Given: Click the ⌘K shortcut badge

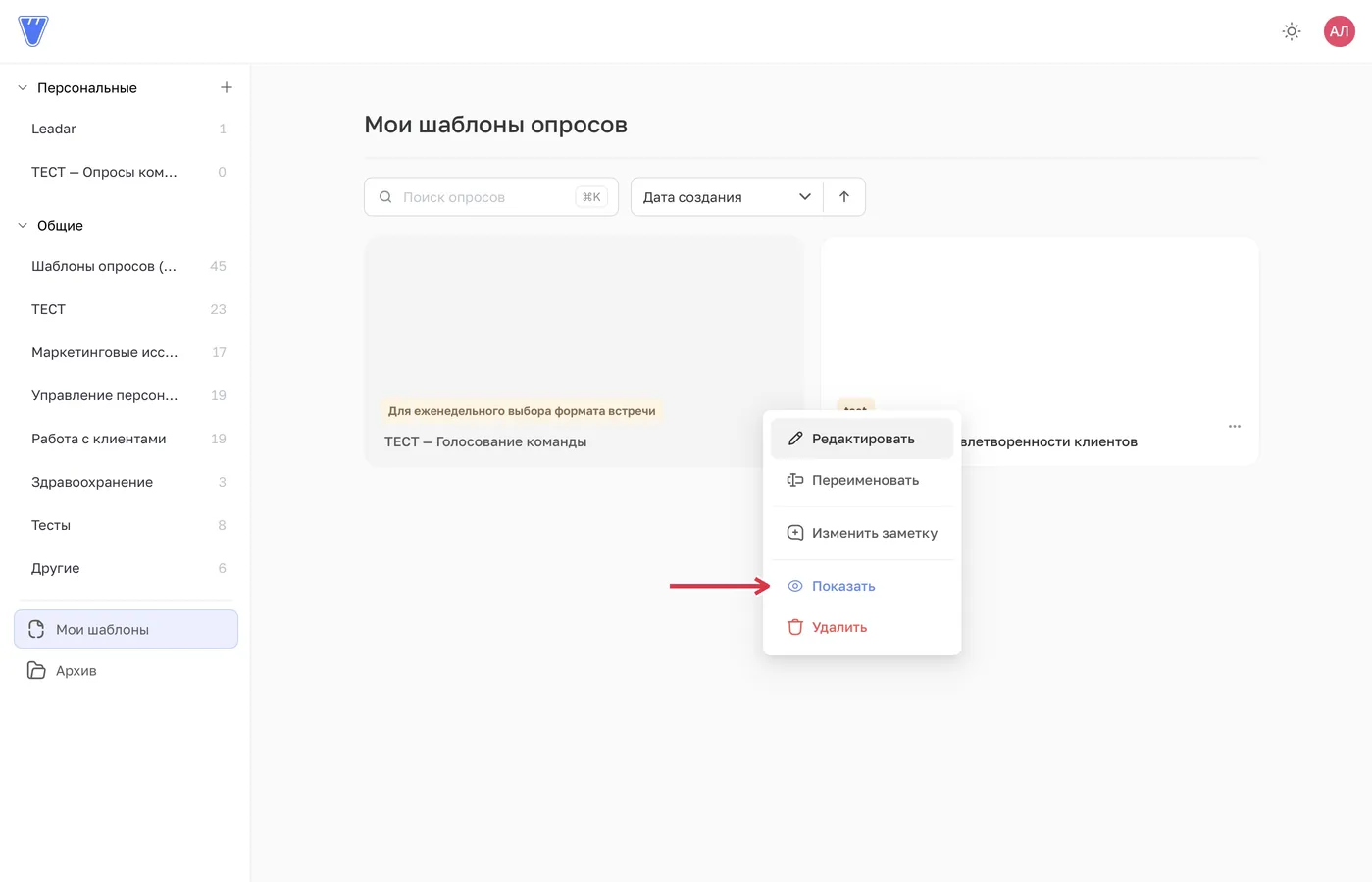Looking at the screenshot, I should pos(591,197).
